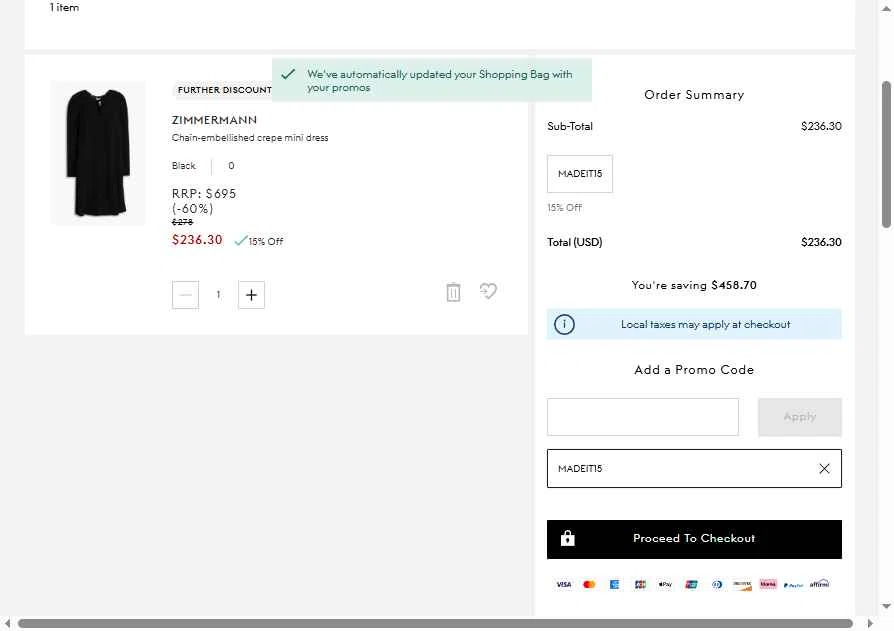Click the Apply promo code button
This screenshot has width=894, height=631.
pos(799,417)
